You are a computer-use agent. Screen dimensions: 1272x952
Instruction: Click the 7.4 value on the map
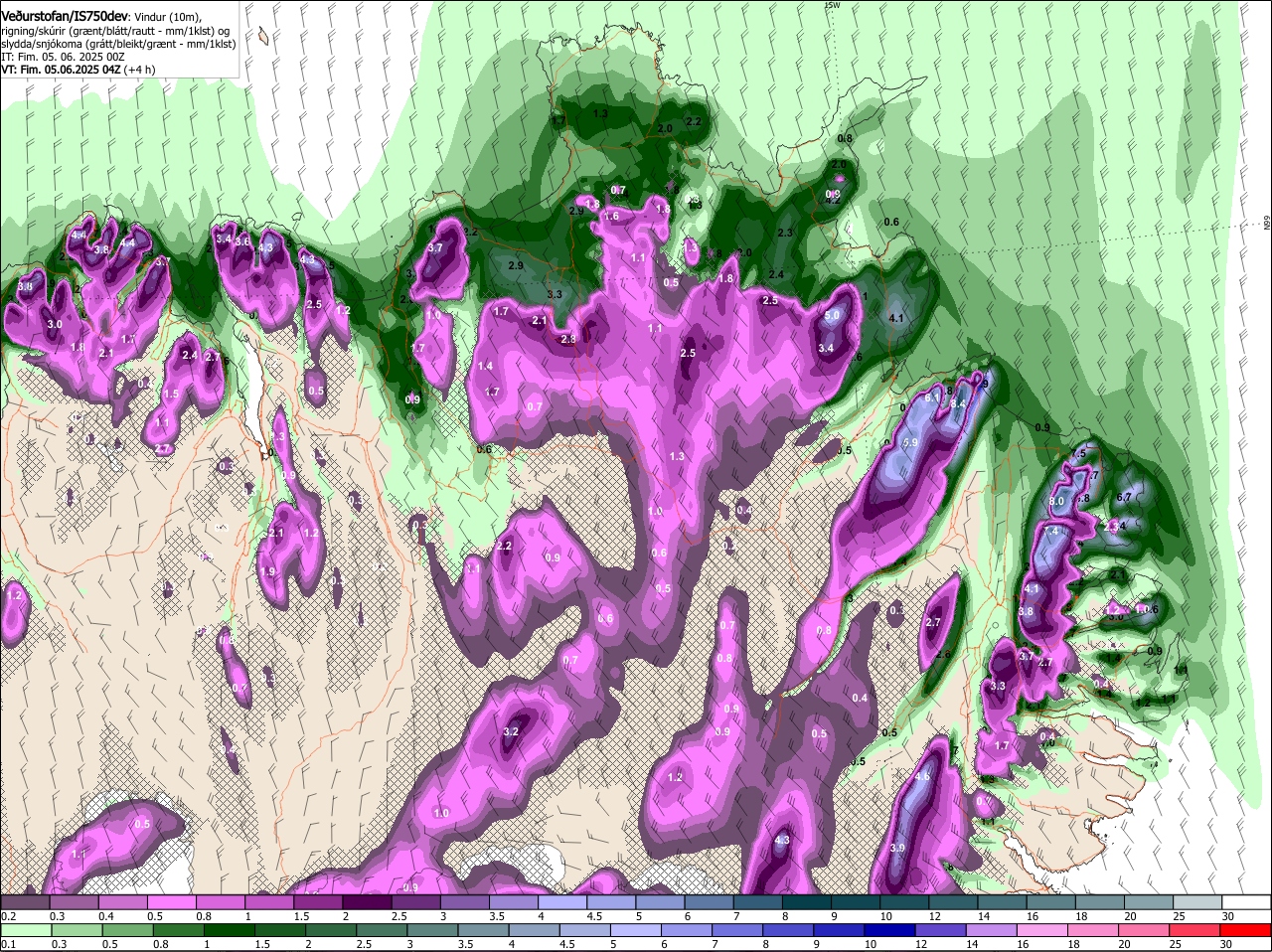1053,532
